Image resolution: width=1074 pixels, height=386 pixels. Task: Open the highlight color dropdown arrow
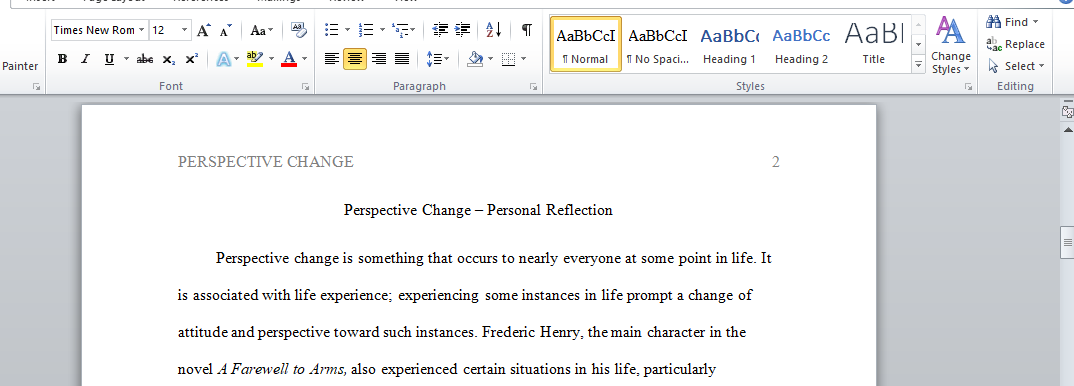coord(271,60)
